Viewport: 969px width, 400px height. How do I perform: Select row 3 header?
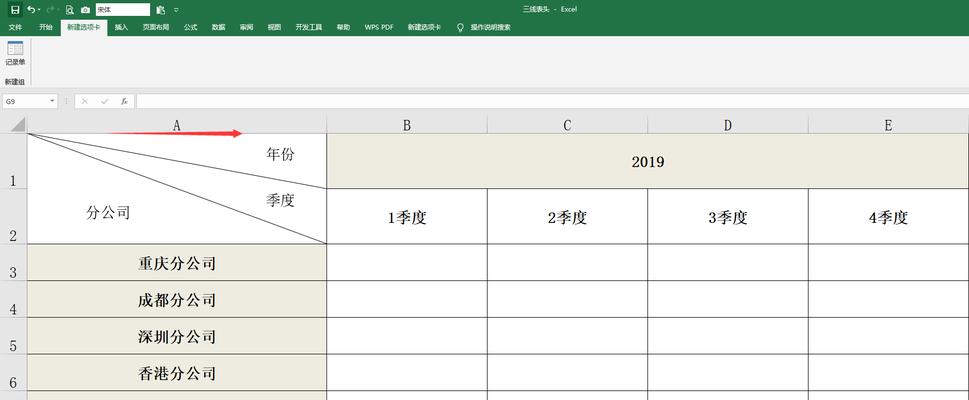pos(14,262)
